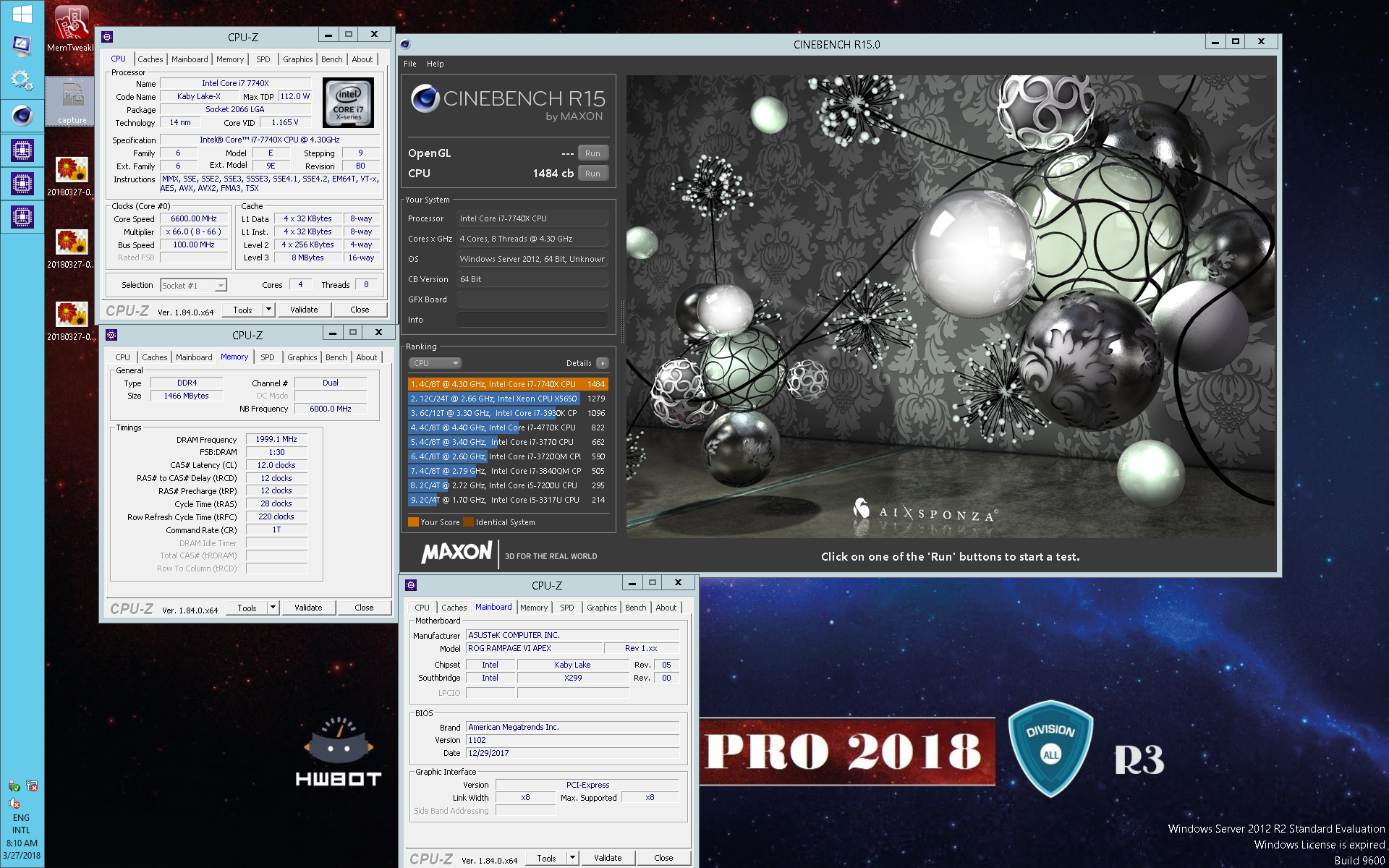Open Bench tab in CPU-Z processor window

tap(332, 59)
